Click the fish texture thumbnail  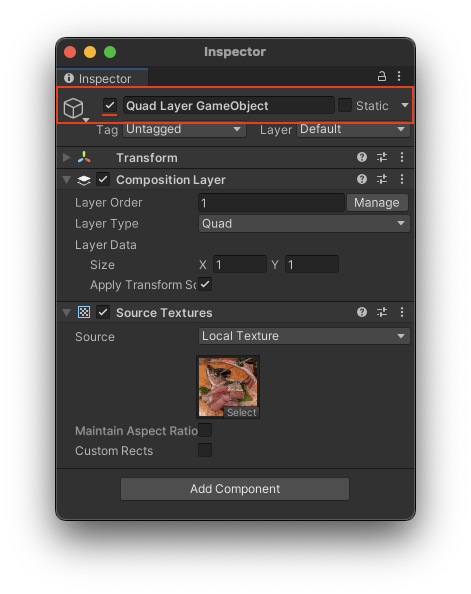[x=228, y=386]
